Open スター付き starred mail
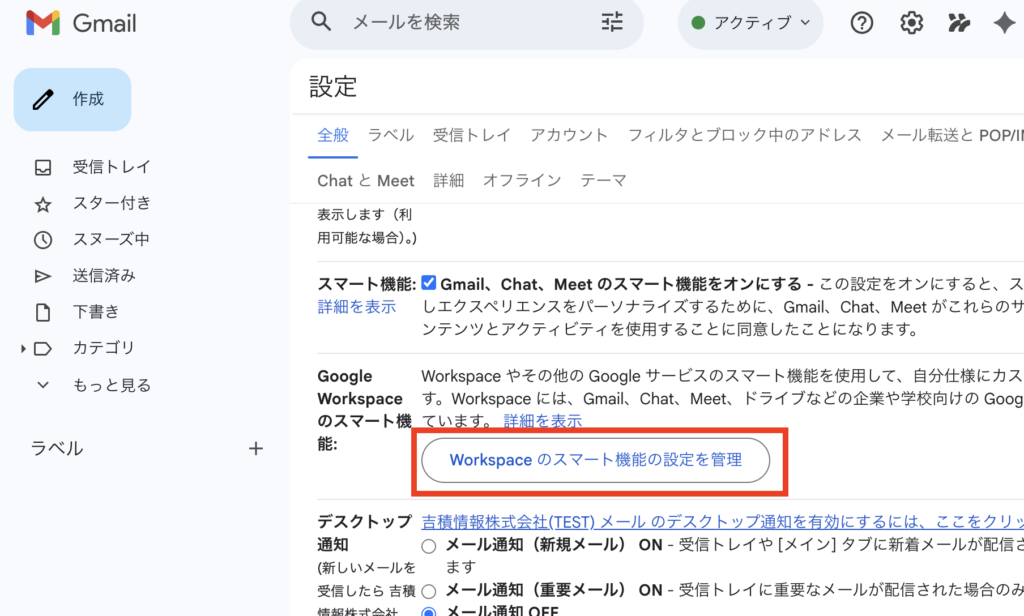The width and height of the screenshot is (1024, 616). pos(111,203)
